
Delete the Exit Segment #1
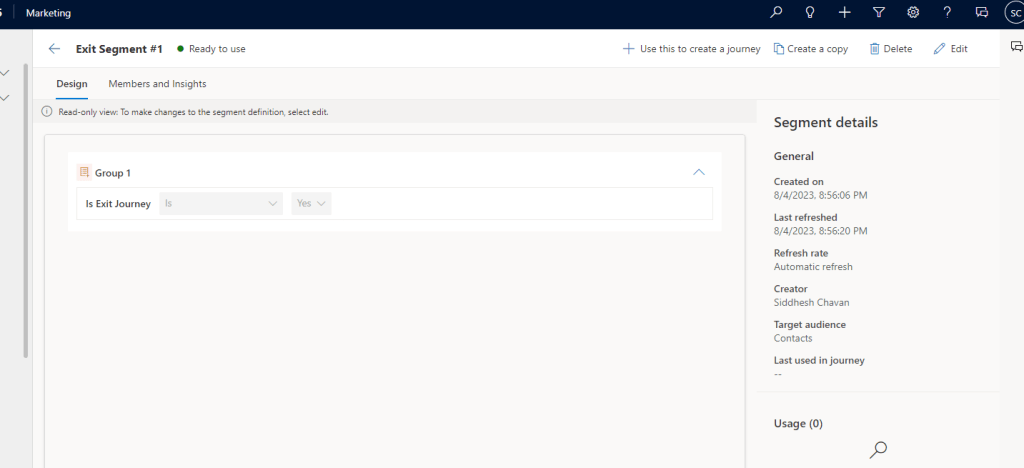coord(890,49)
